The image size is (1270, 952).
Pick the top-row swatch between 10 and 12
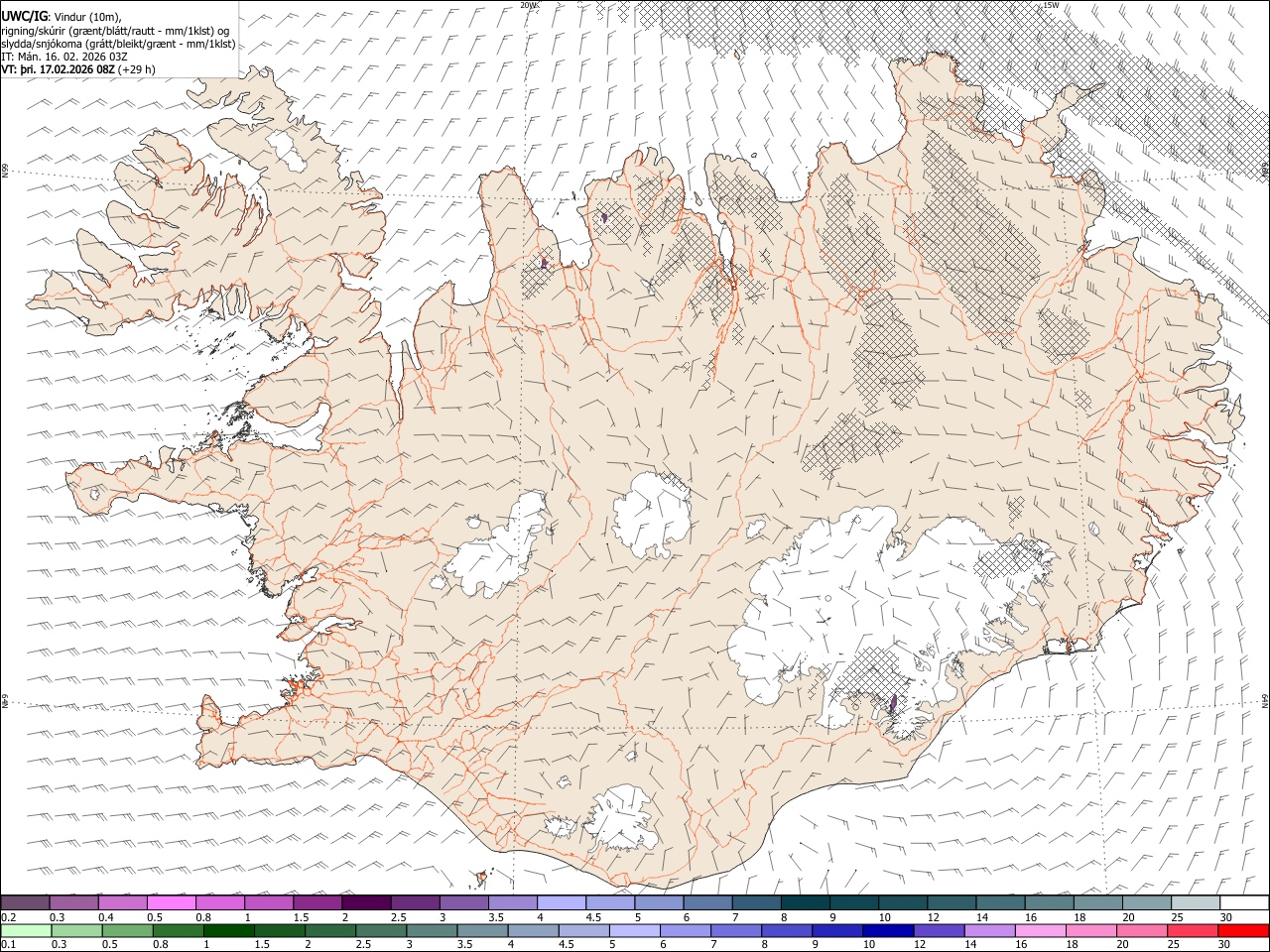pos(902,902)
